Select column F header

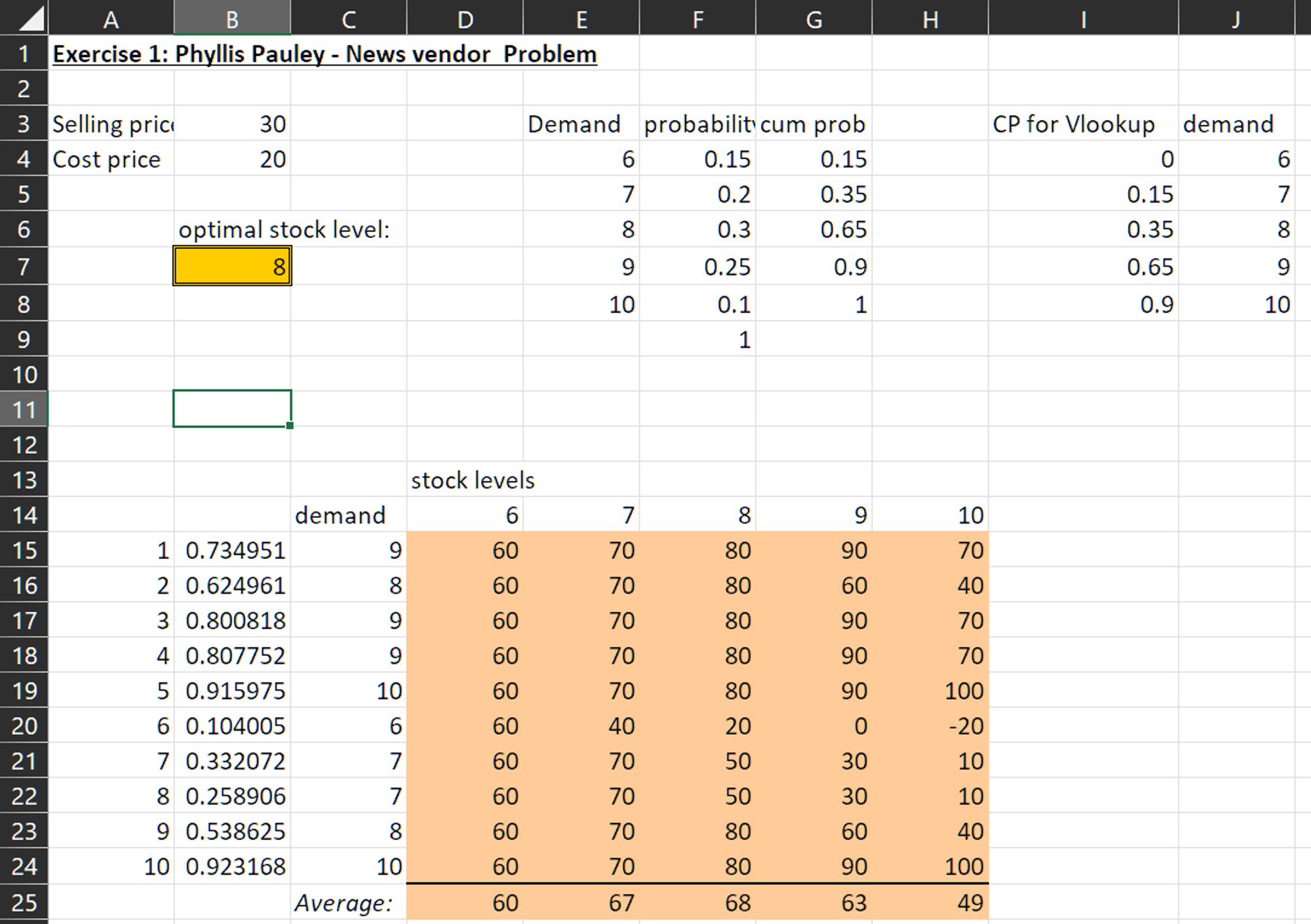[x=697, y=18]
